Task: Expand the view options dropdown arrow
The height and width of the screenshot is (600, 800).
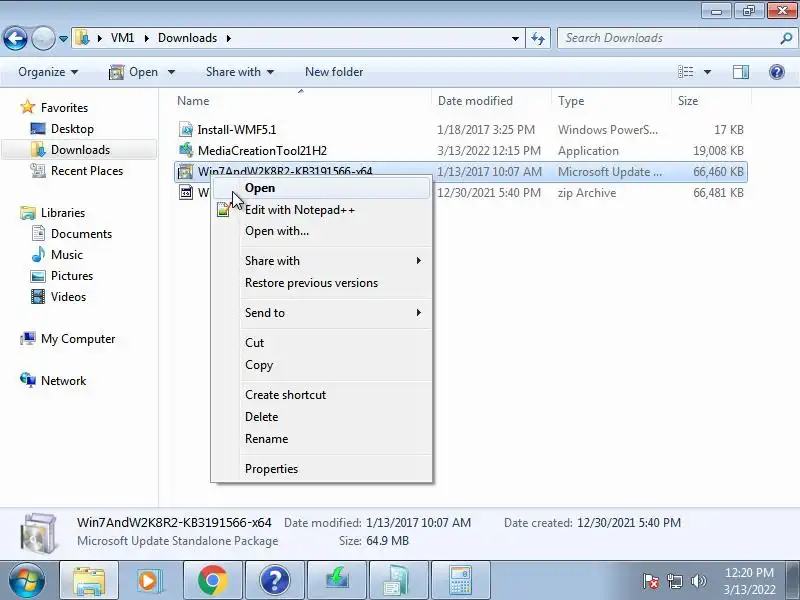Action: coord(707,72)
